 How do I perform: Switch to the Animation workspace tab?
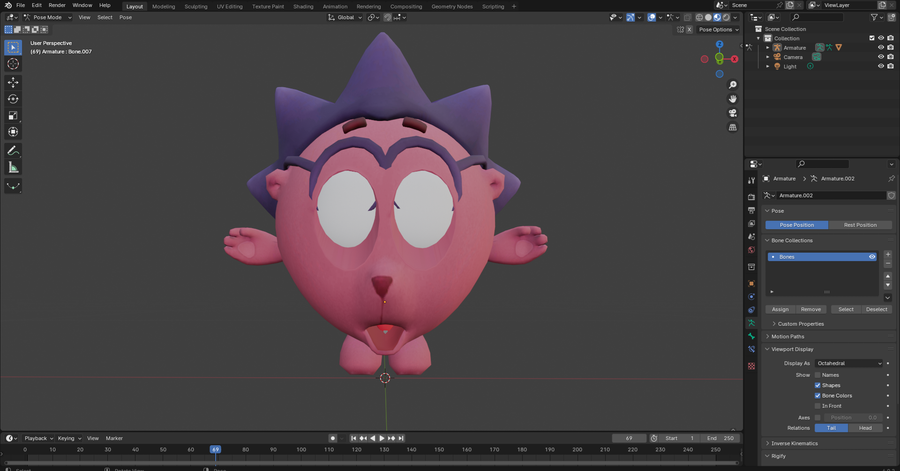click(335, 6)
